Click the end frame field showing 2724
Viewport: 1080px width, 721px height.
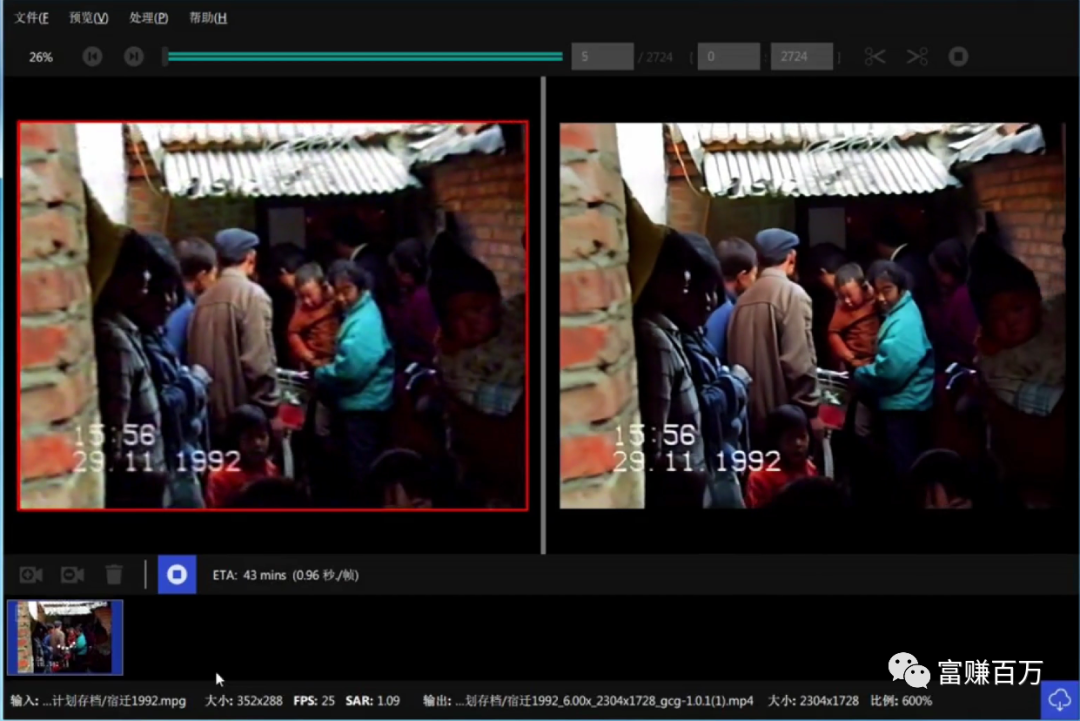(801, 57)
